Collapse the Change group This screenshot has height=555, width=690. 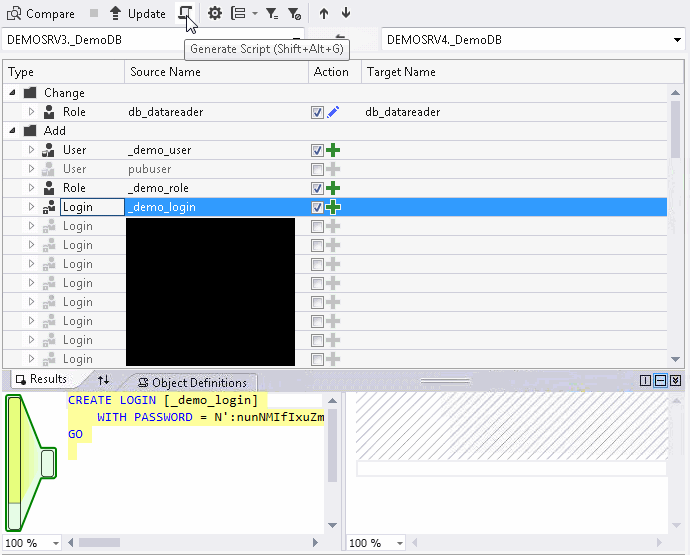click(x=14, y=93)
